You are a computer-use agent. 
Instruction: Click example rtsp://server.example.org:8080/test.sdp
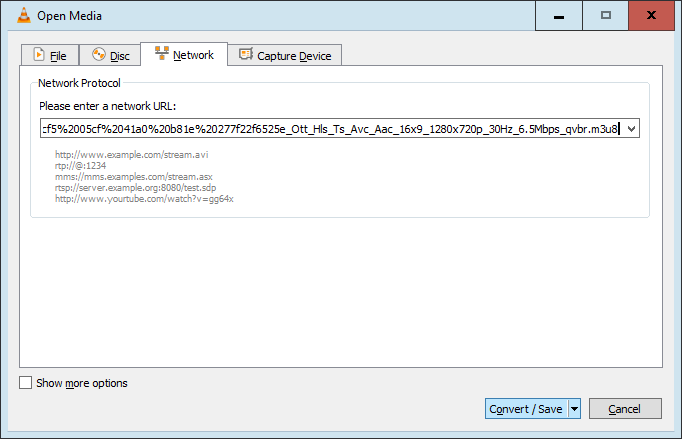(x=135, y=188)
